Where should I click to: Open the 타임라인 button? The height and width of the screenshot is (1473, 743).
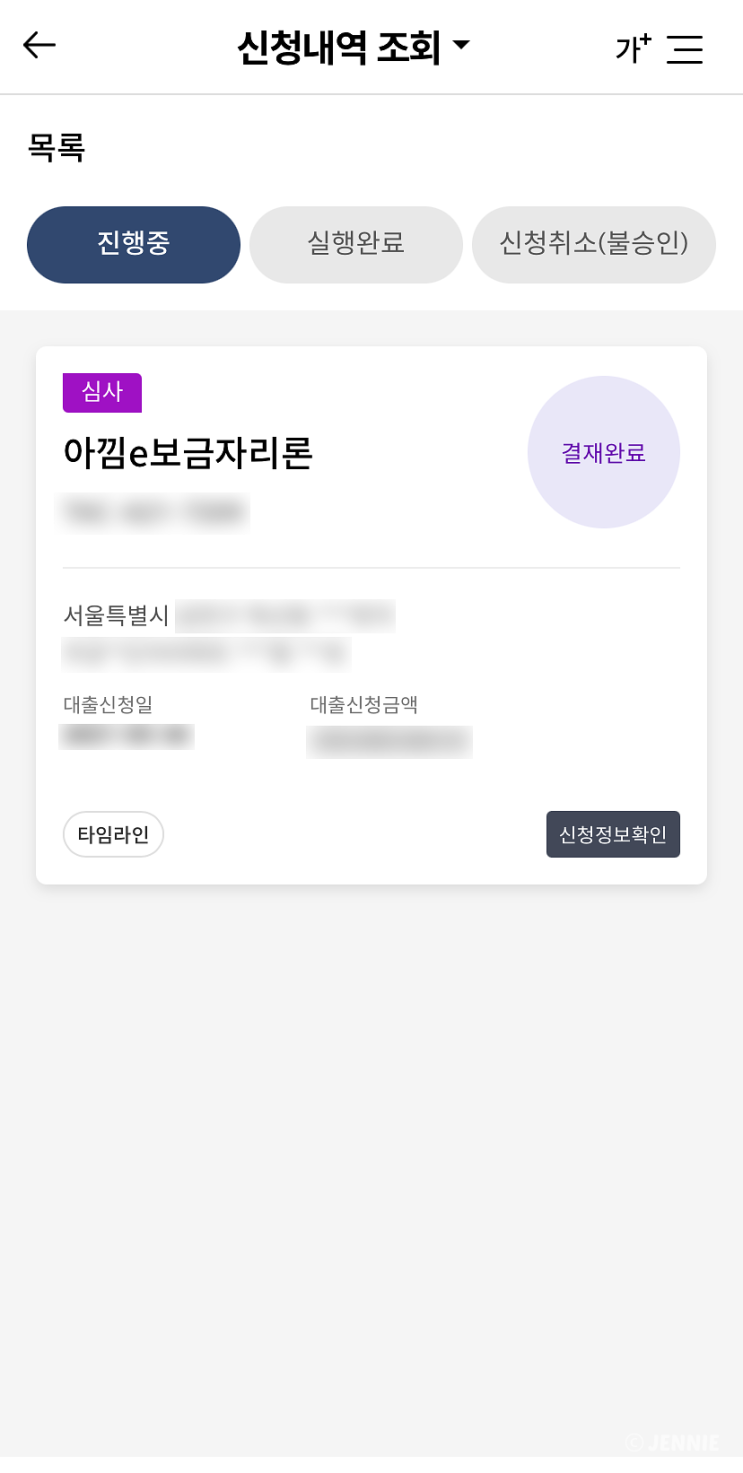point(113,834)
